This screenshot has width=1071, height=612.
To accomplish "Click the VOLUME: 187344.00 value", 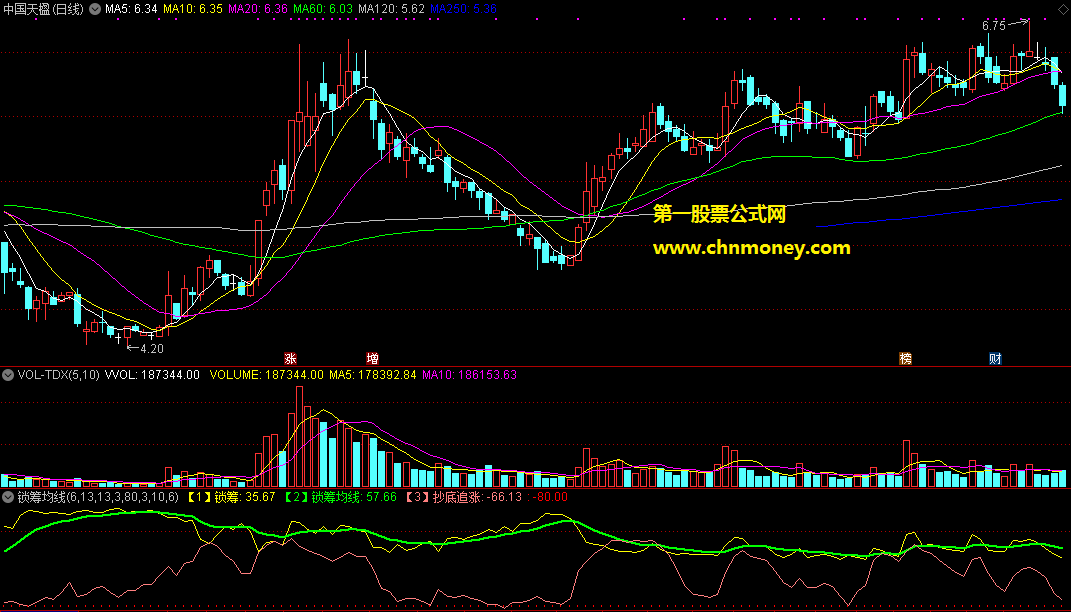I will [266, 375].
